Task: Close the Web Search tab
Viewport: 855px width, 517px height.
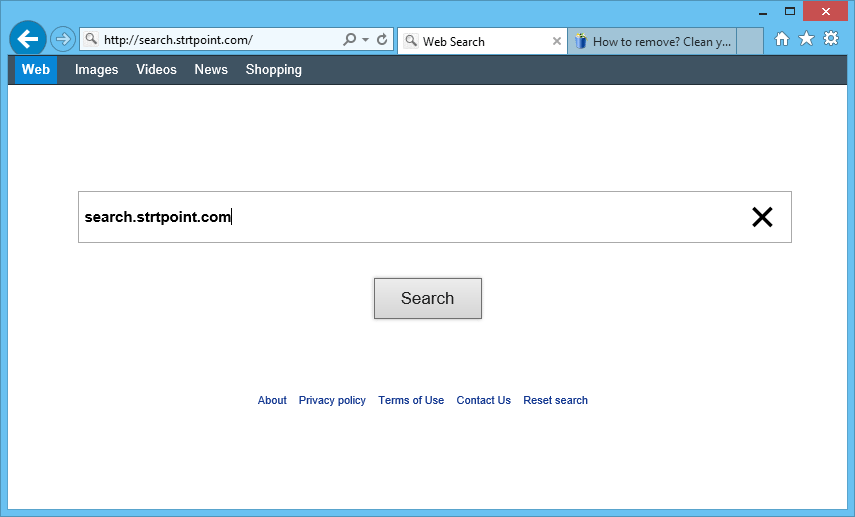Action: click(557, 41)
